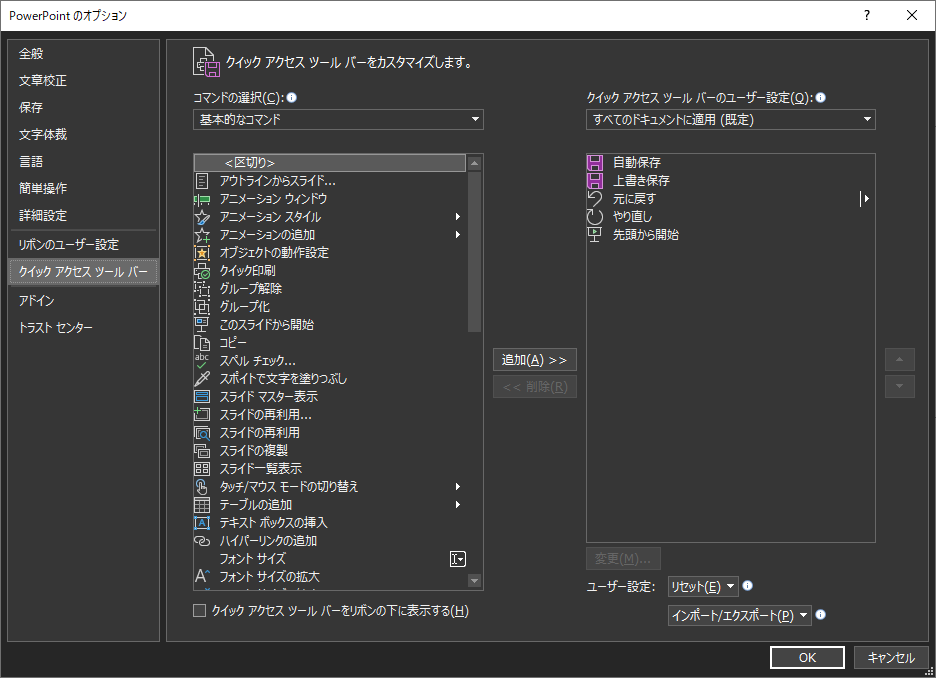Image resolution: width=936 pixels, height=678 pixels.
Task: Select スライドの再利用 item without ellipsis
Action: [330, 433]
